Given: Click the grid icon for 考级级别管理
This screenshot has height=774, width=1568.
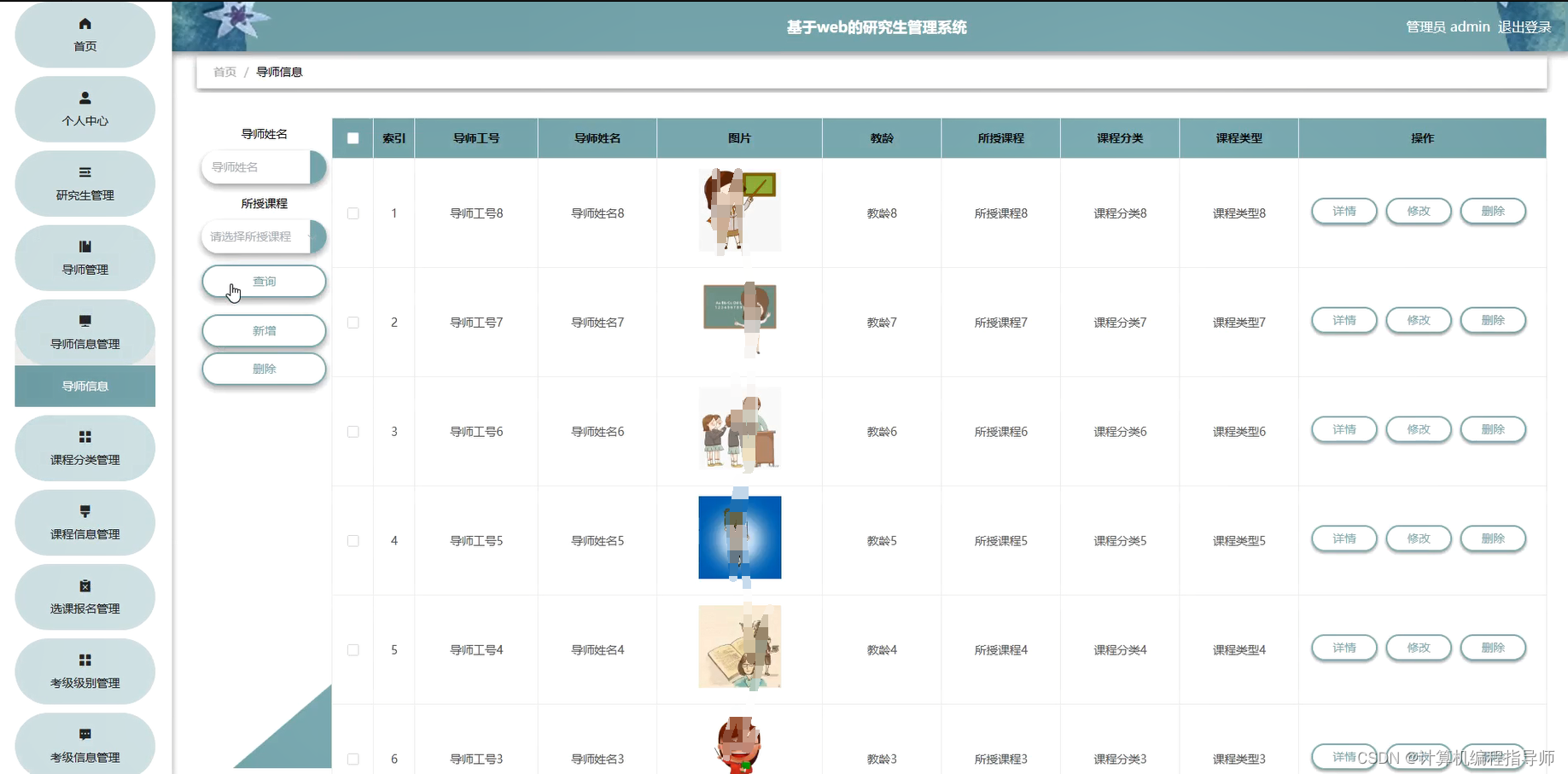Looking at the screenshot, I should pos(85,660).
